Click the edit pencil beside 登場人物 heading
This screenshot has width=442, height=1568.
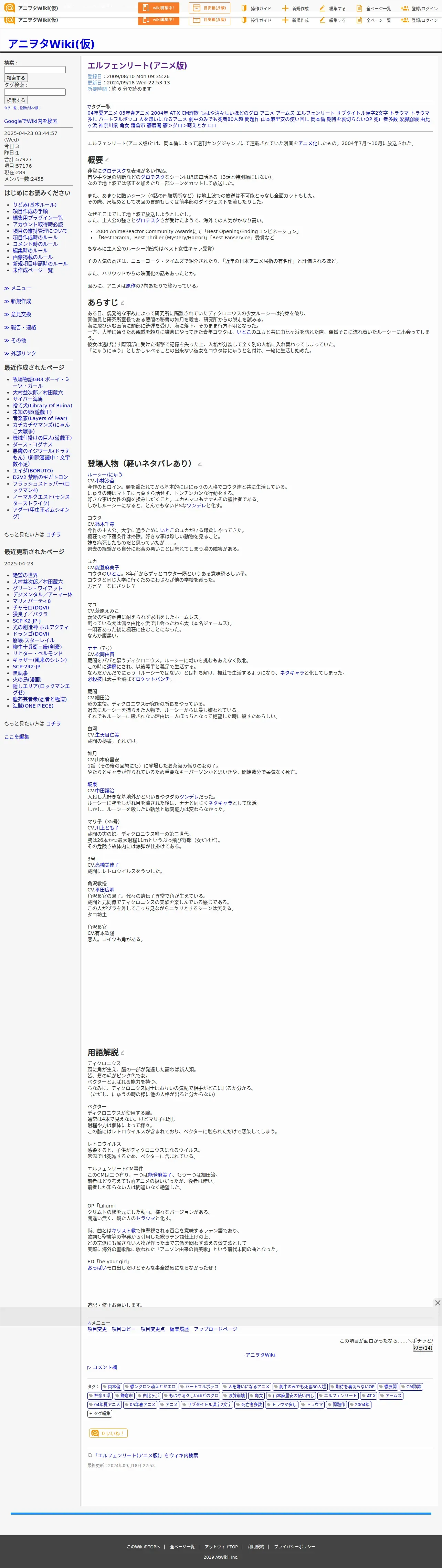coord(200,464)
